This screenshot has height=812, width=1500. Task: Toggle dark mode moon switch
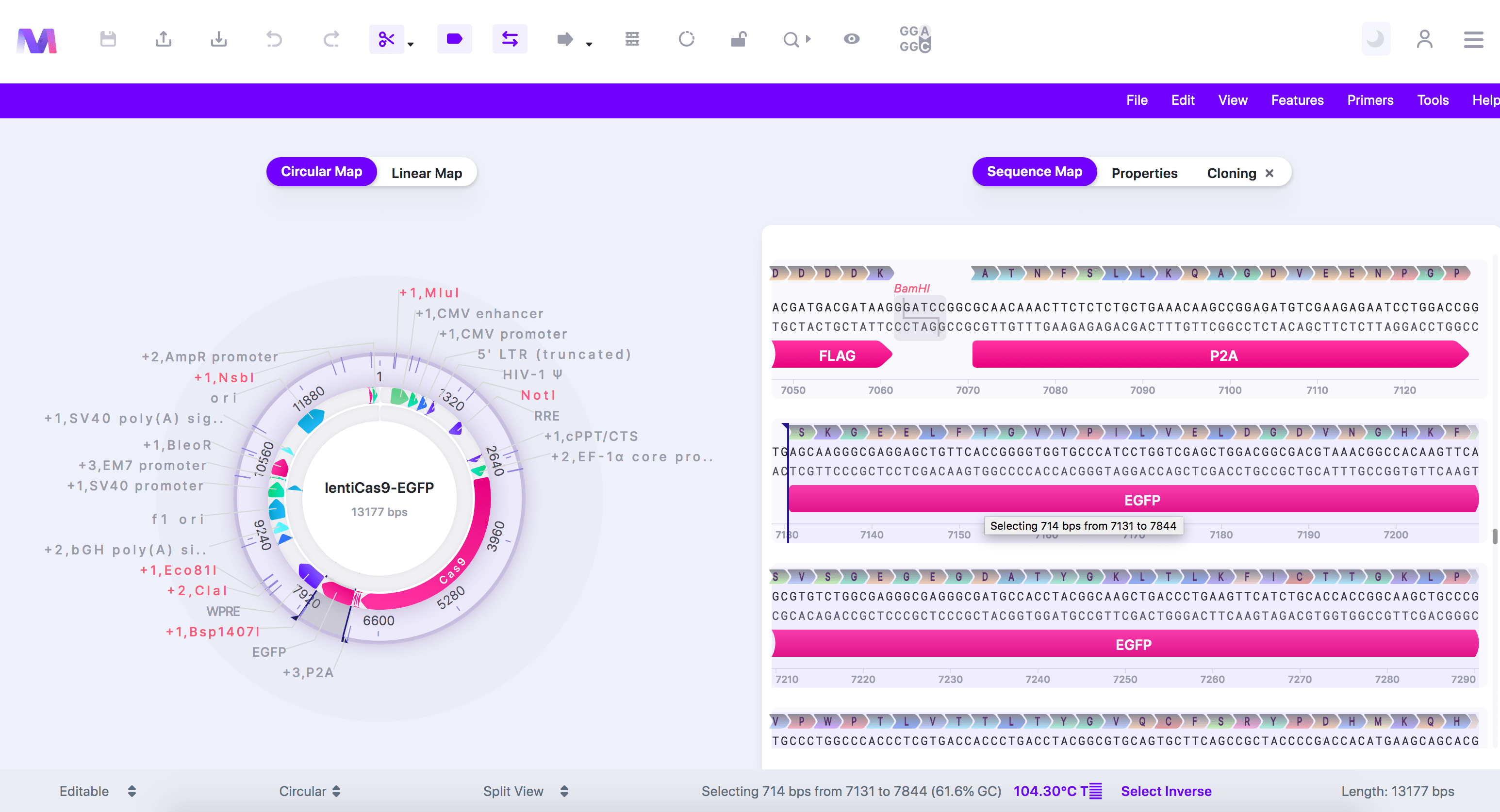1375,39
